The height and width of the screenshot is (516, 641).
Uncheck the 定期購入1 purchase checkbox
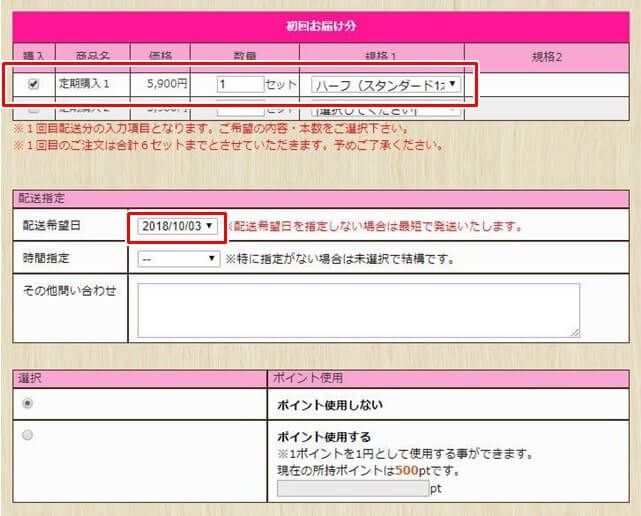tap(34, 84)
